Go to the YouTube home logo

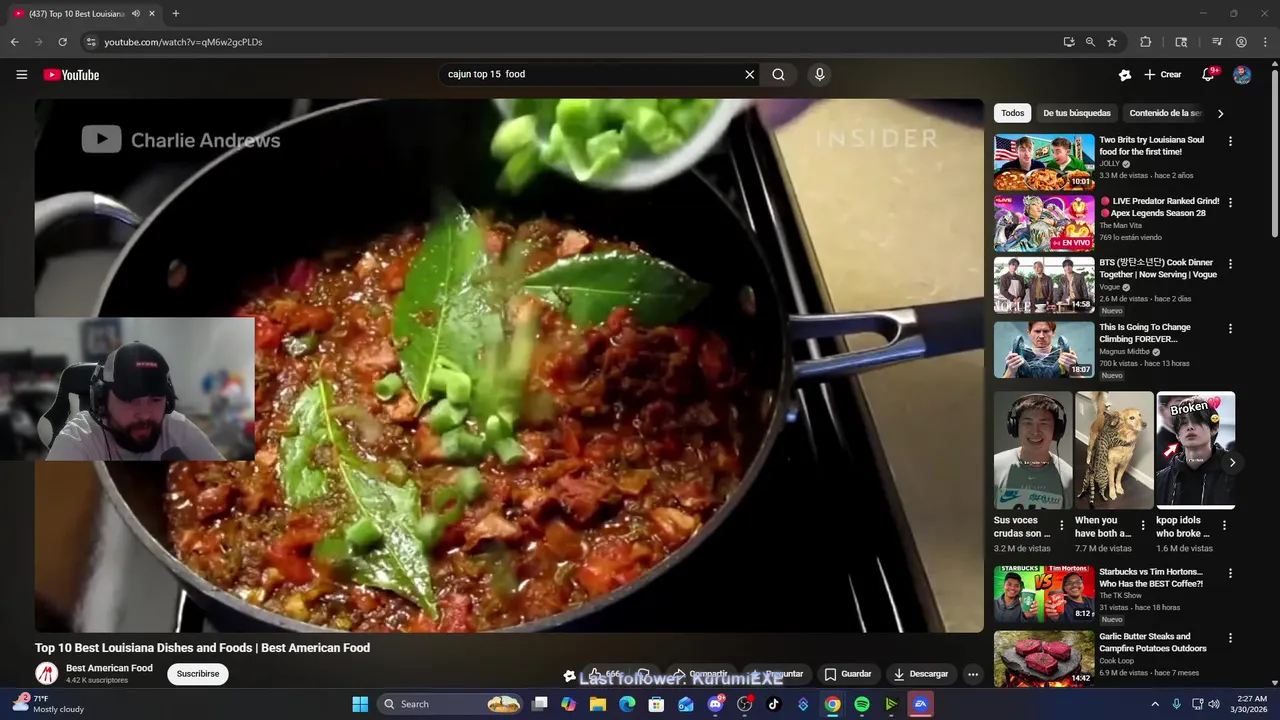tap(71, 75)
